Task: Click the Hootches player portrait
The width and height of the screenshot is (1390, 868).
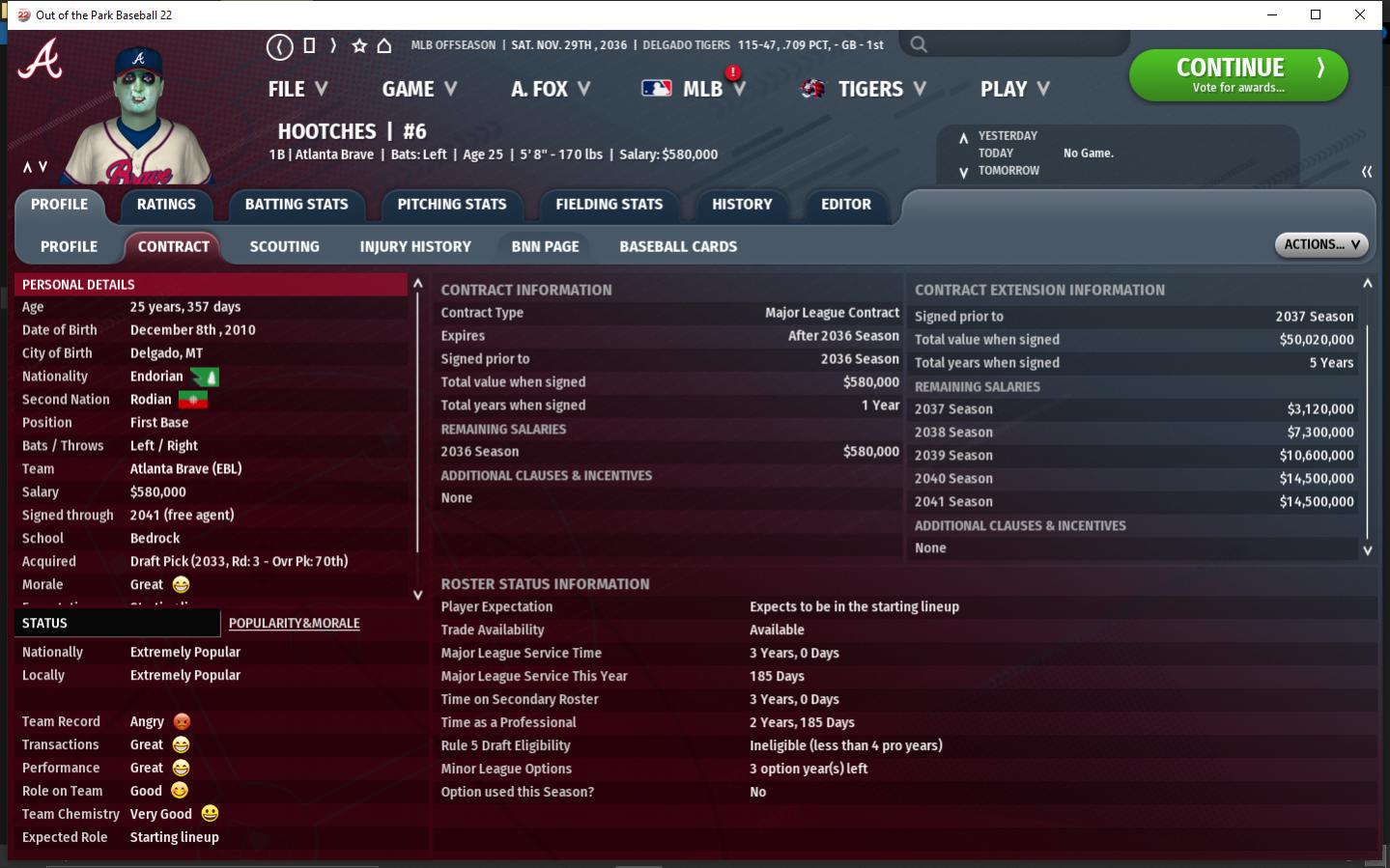Action: (x=144, y=118)
